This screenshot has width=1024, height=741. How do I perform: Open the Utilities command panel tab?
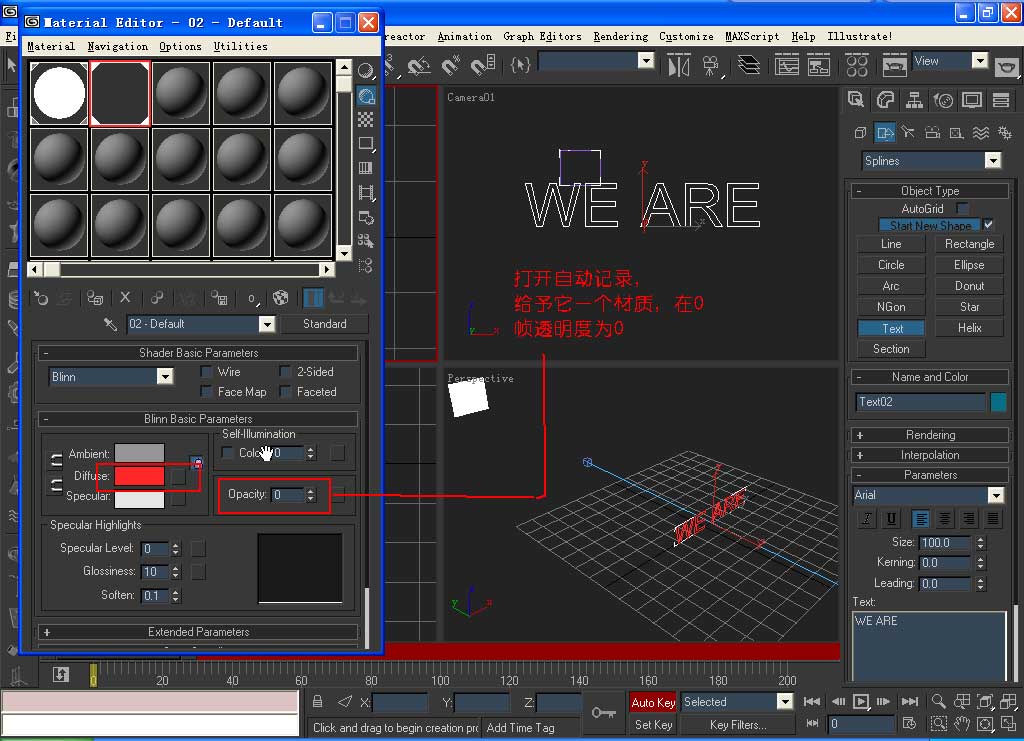pos(1000,99)
